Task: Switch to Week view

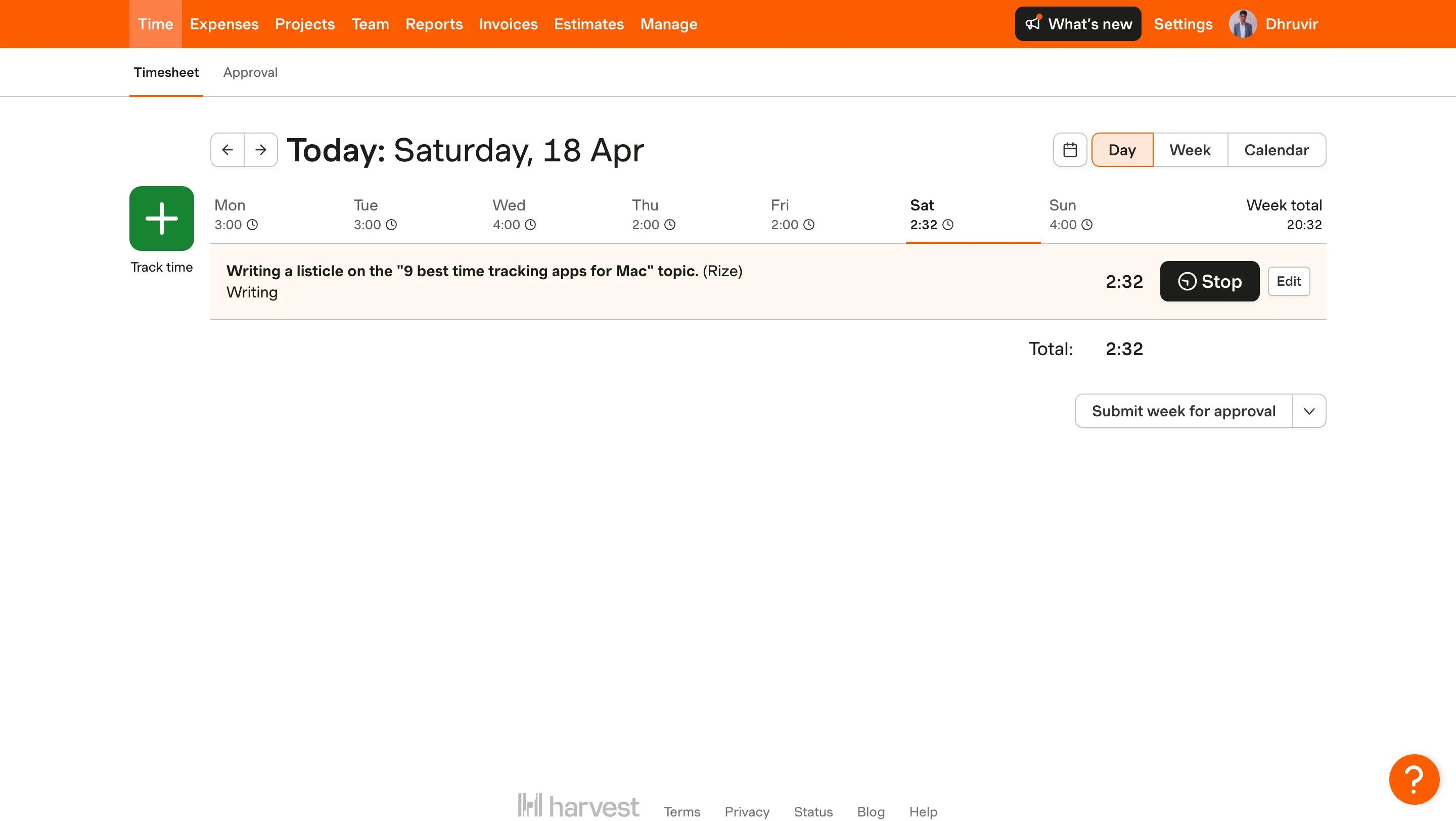Action: (x=1190, y=150)
